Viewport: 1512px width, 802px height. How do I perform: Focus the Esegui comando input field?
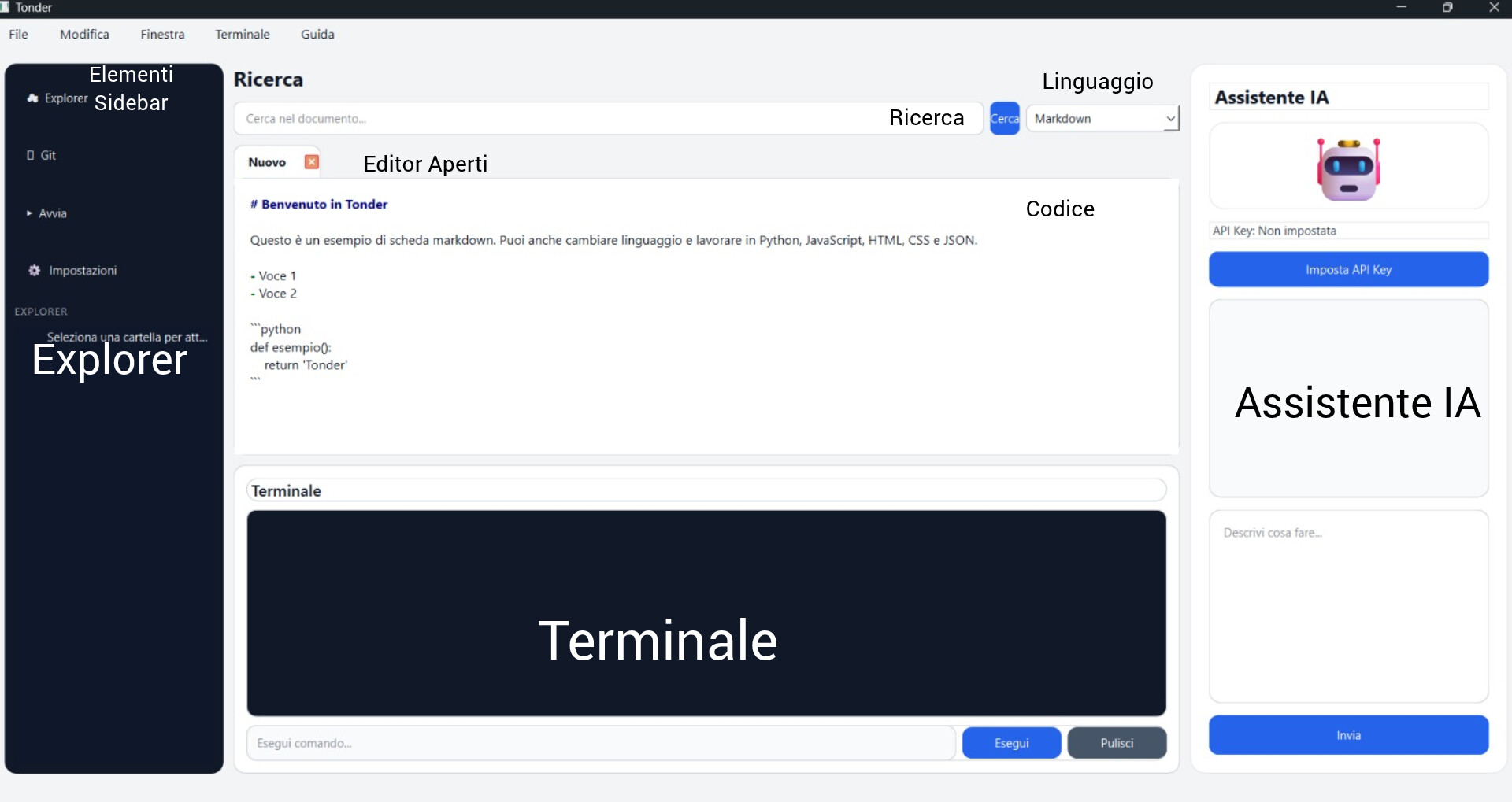(601, 743)
